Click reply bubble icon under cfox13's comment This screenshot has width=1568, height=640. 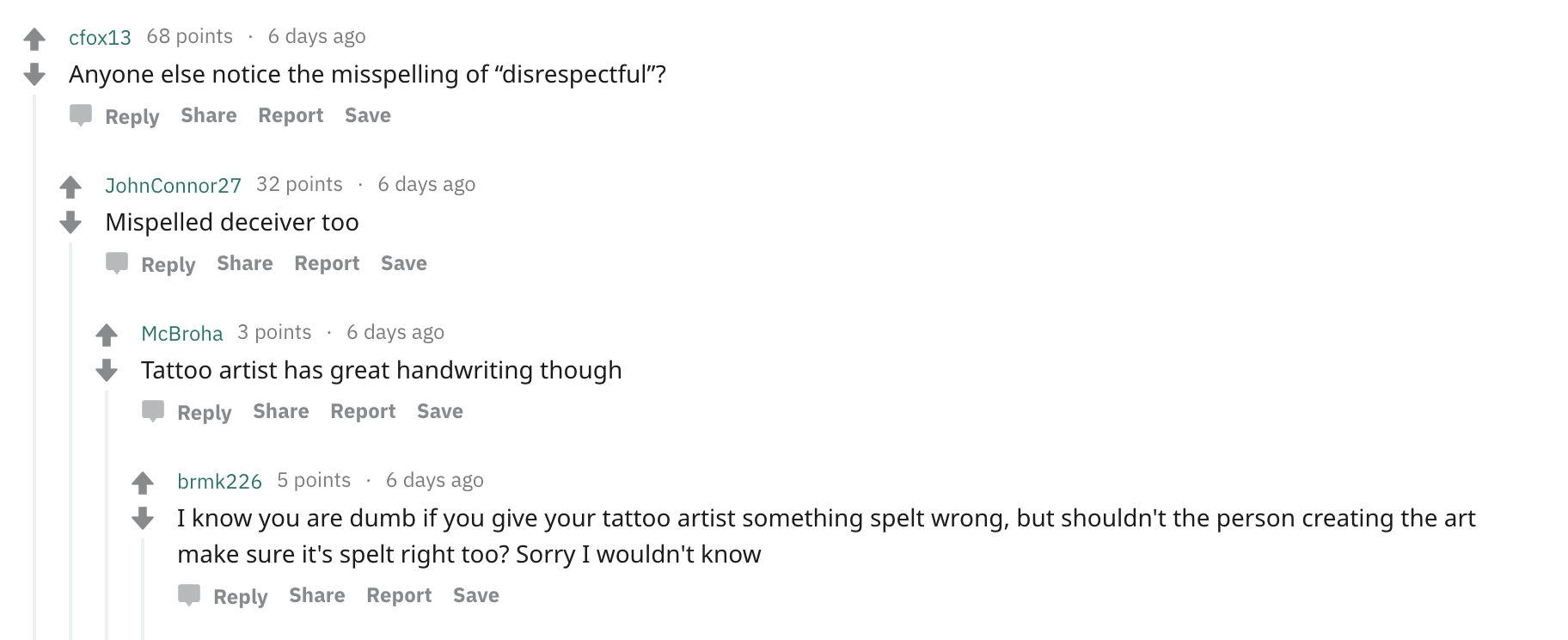(81, 115)
